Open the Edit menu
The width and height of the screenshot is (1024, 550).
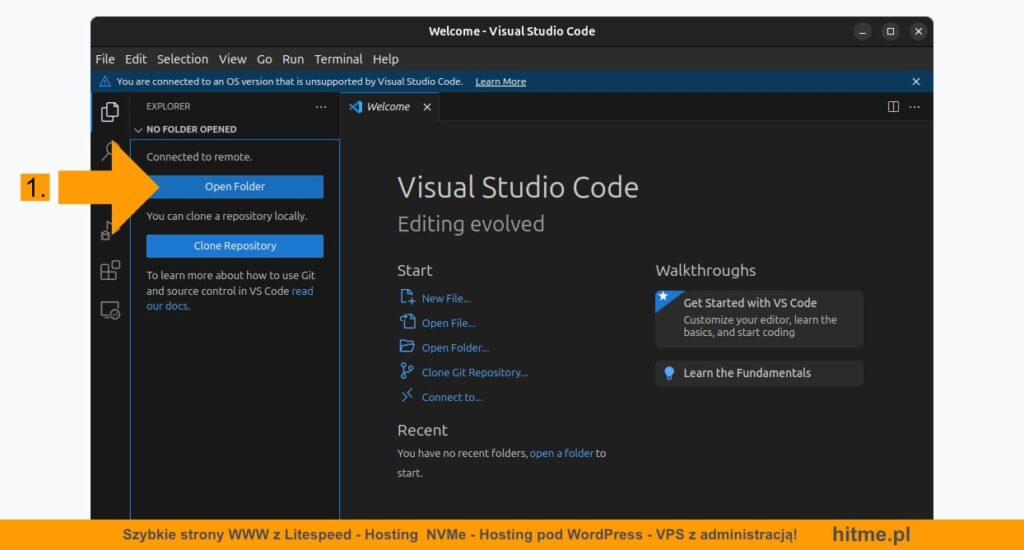tap(136, 59)
